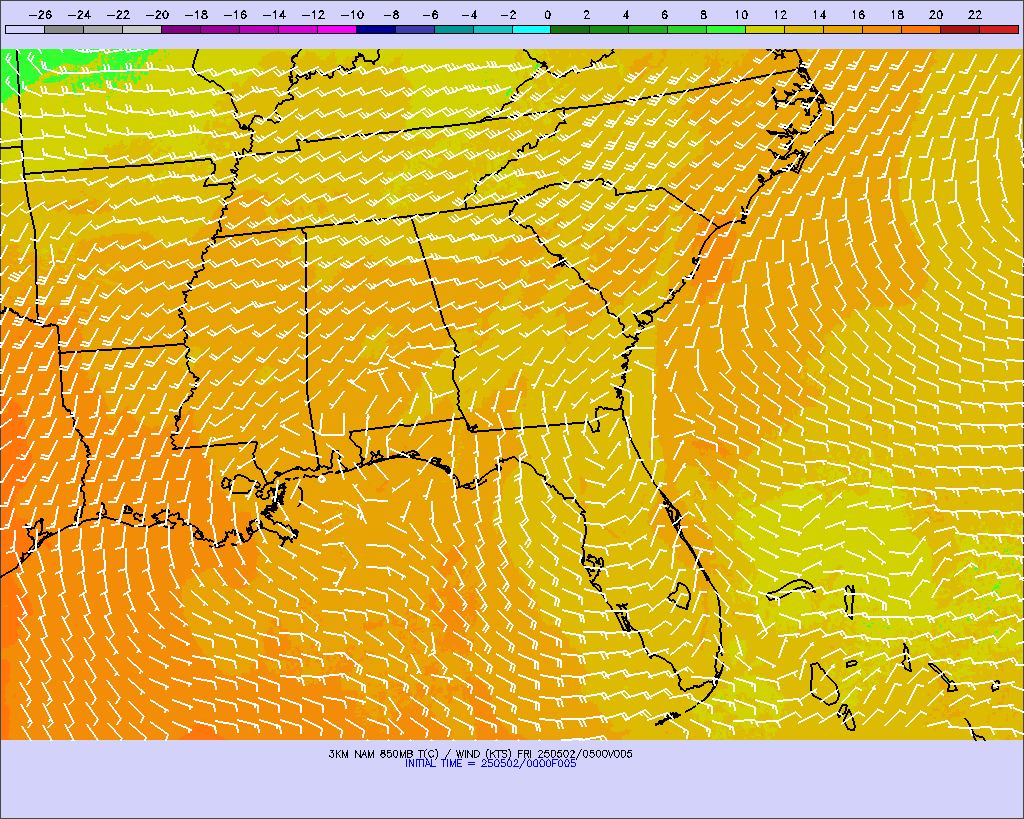This screenshot has width=1024, height=819.
Task: Click the cyan swatch between -2 and 0
Action: 532,29
